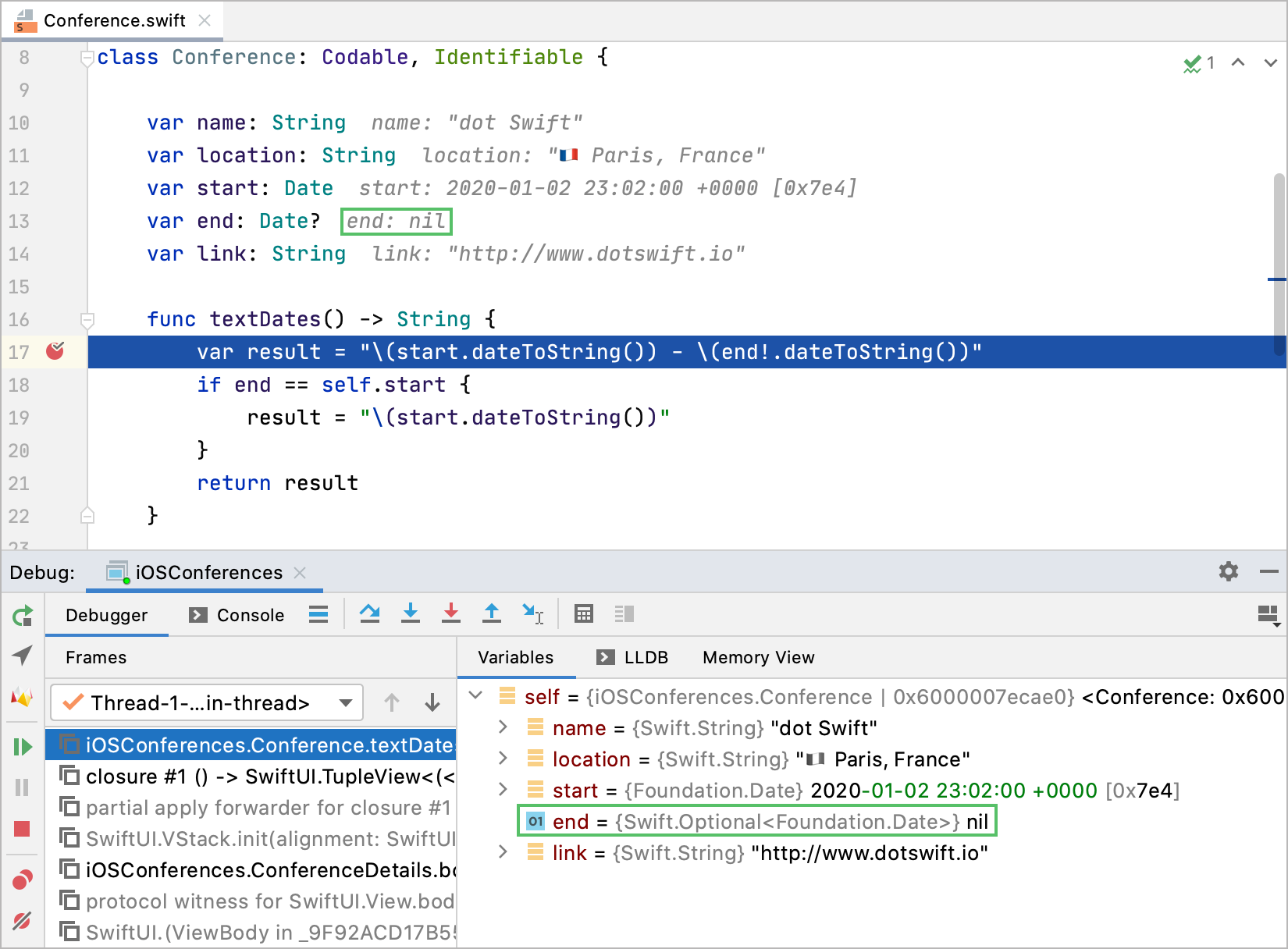The image size is (1288, 949).
Task: Open the LLDB tab
Action: pos(633,657)
